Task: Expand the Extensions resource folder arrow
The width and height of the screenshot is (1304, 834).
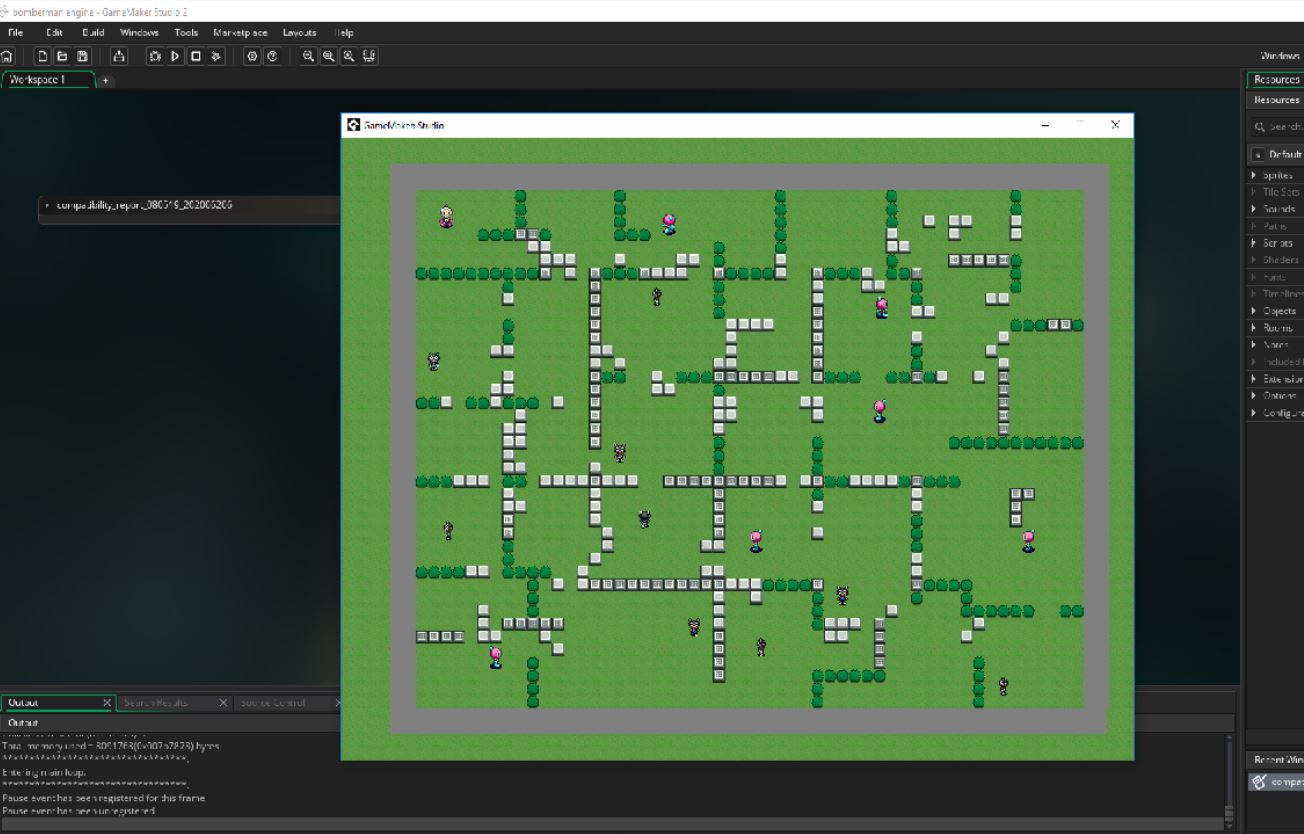Action: tap(1256, 379)
